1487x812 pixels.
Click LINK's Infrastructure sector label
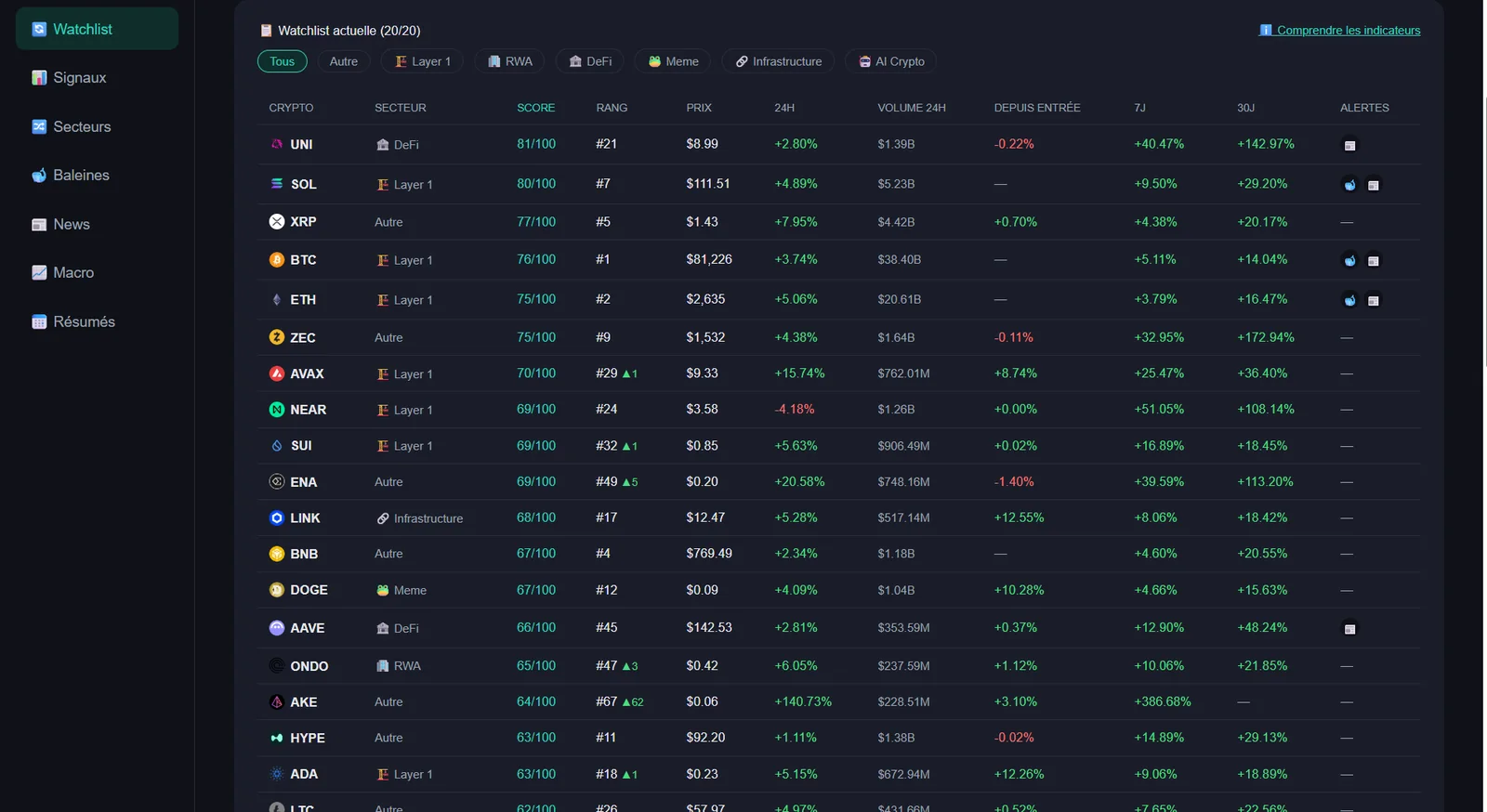419,518
